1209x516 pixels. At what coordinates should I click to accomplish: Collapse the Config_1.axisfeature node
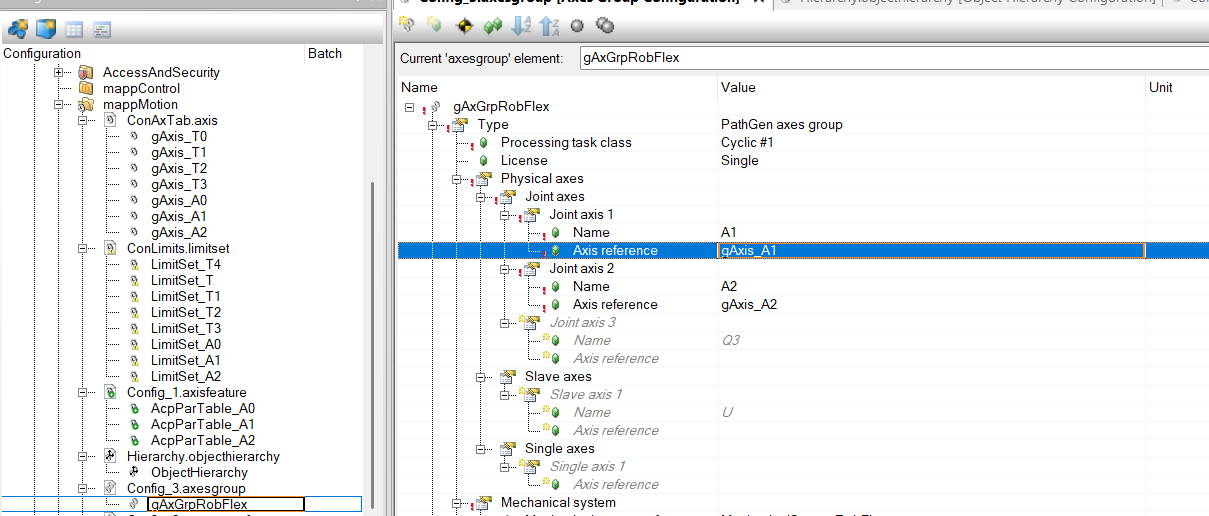coord(83,392)
